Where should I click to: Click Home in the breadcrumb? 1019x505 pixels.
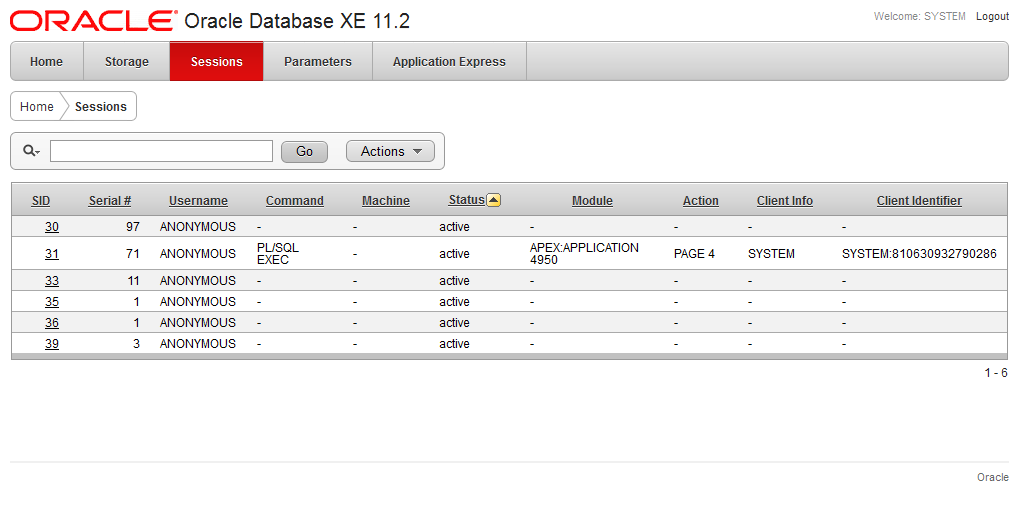(37, 107)
